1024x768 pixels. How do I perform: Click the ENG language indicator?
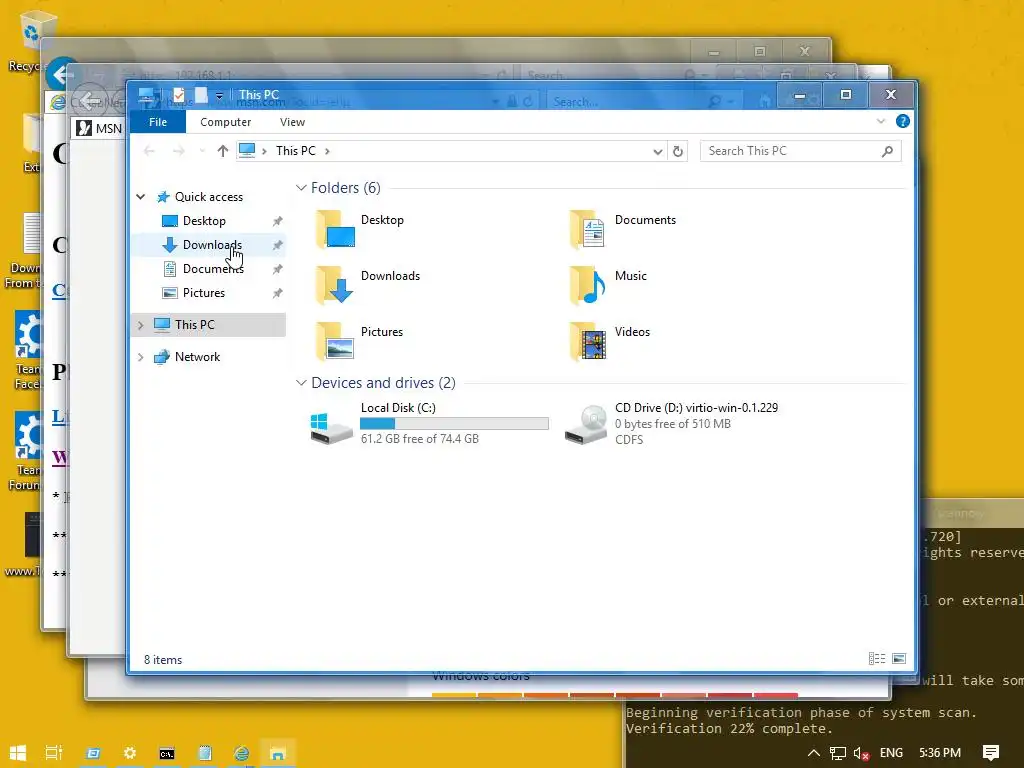point(891,753)
